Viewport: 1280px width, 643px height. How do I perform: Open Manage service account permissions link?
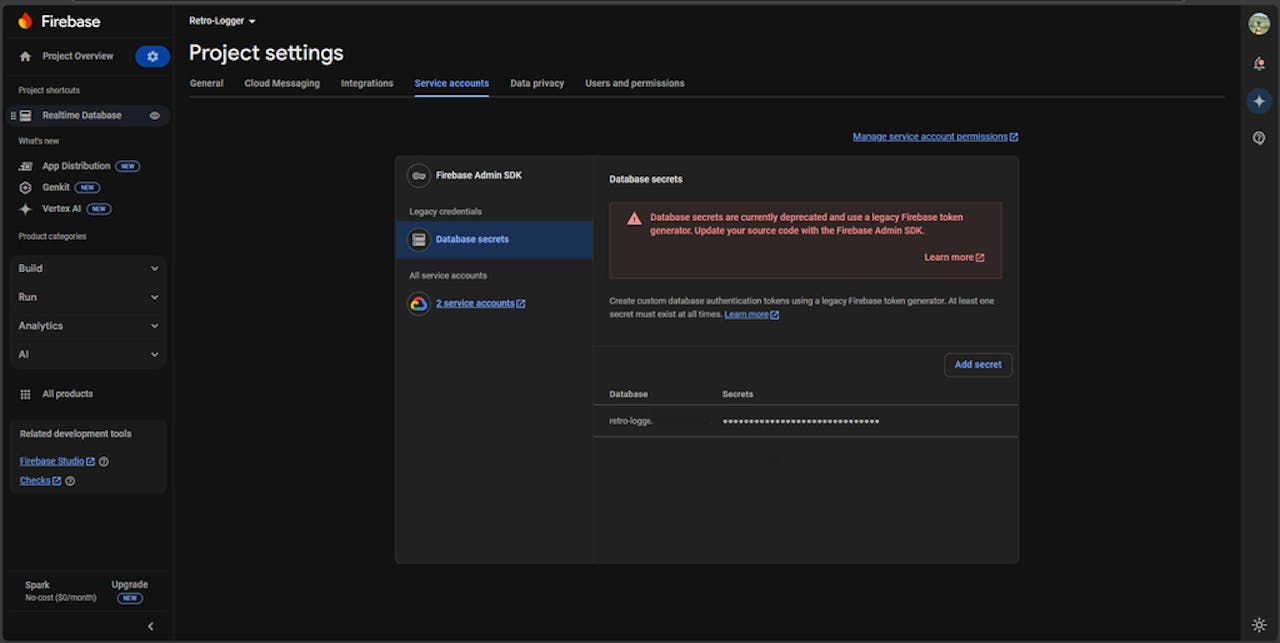[x=930, y=137]
